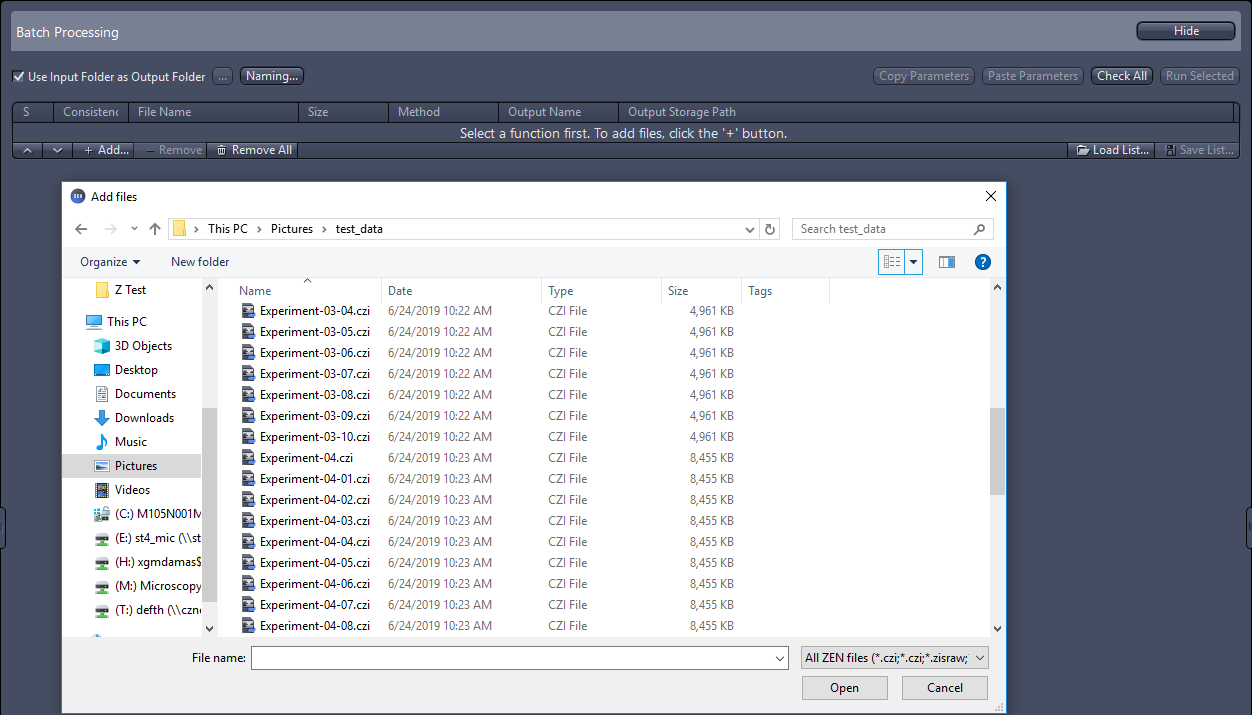Select Documents in the navigation pane
This screenshot has width=1252, height=715.
pos(145,394)
